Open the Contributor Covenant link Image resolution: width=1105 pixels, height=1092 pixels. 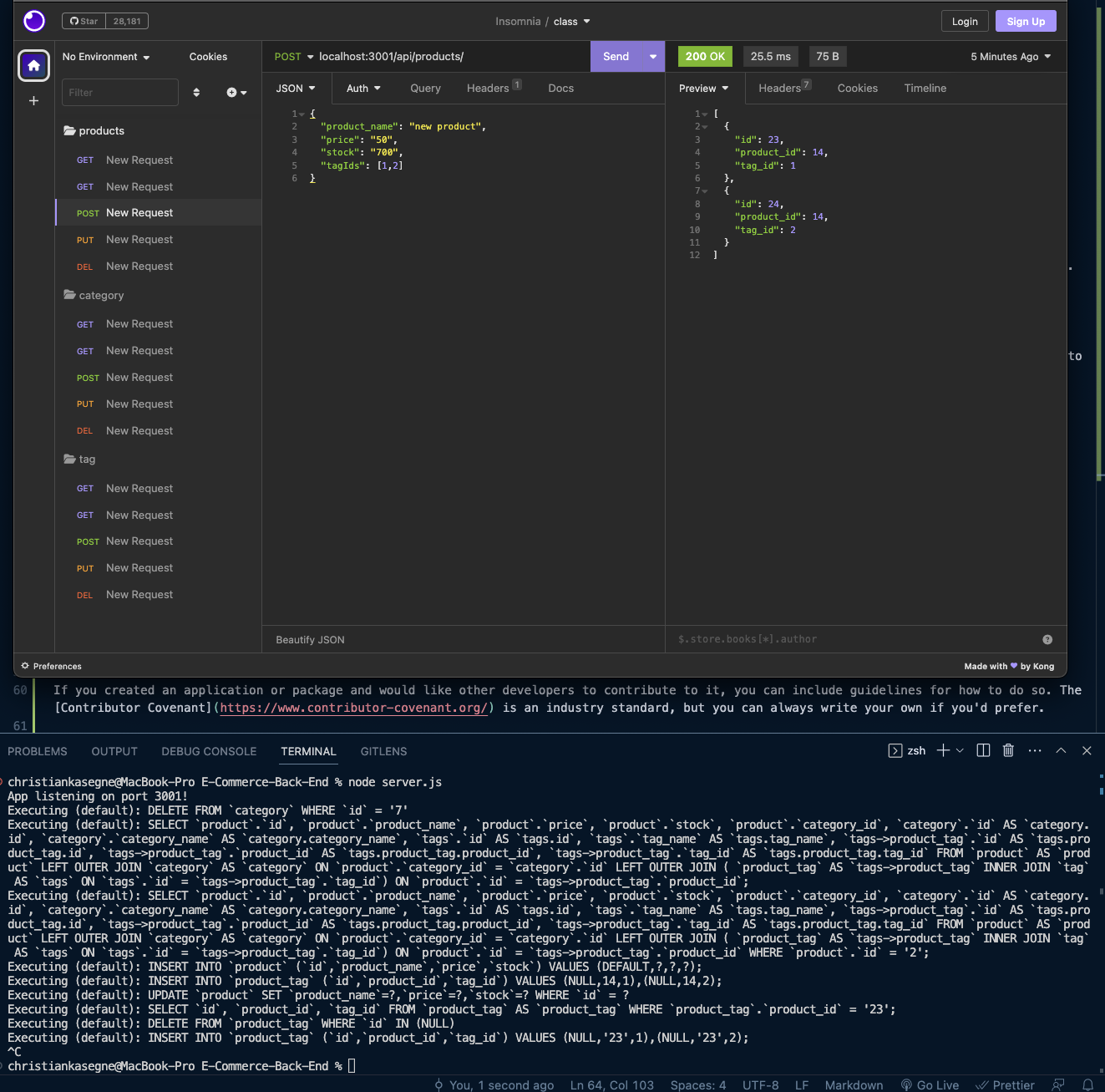(354, 708)
